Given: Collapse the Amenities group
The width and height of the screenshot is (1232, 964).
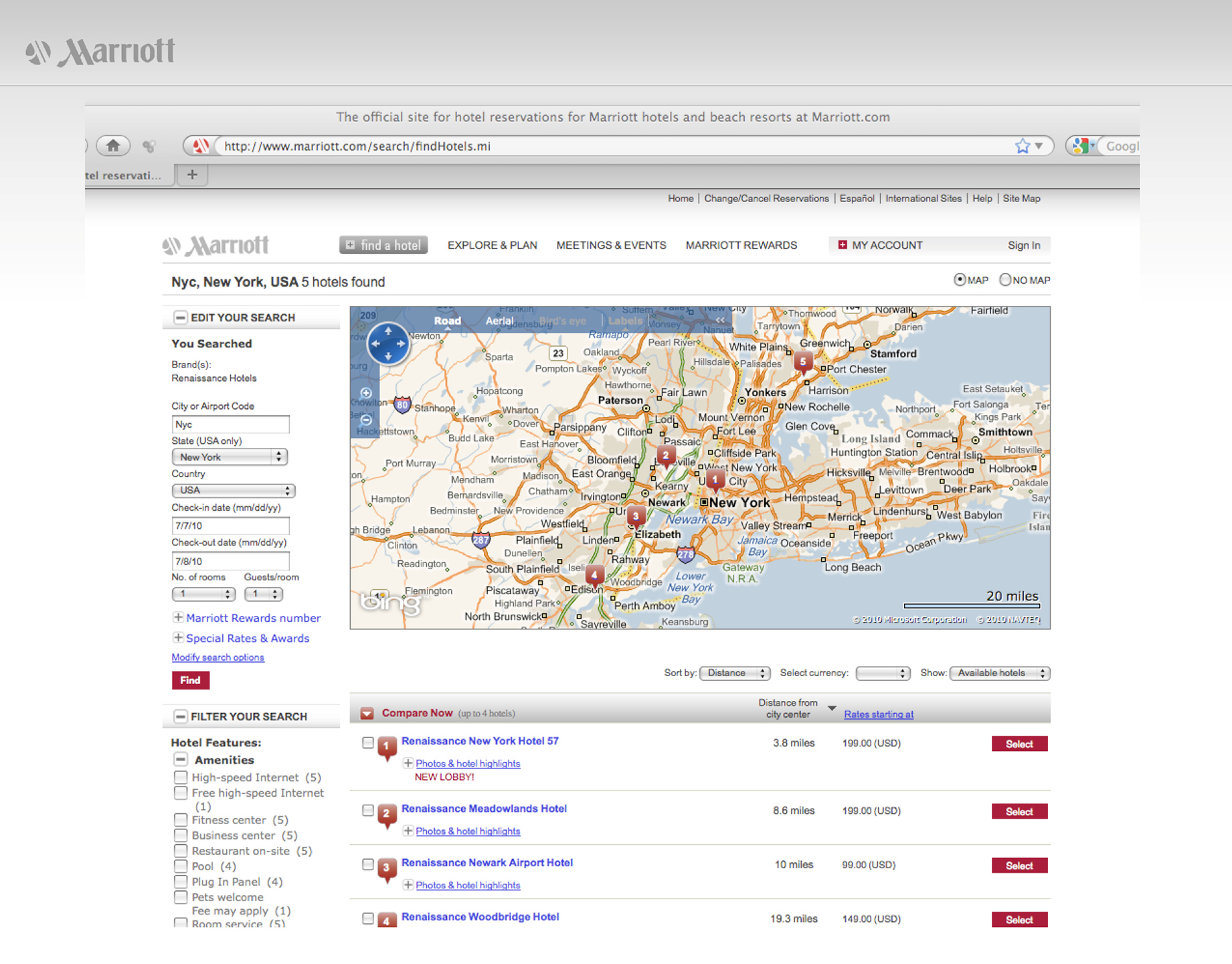Looking at the screenshot, I should [x=181, y=760].
